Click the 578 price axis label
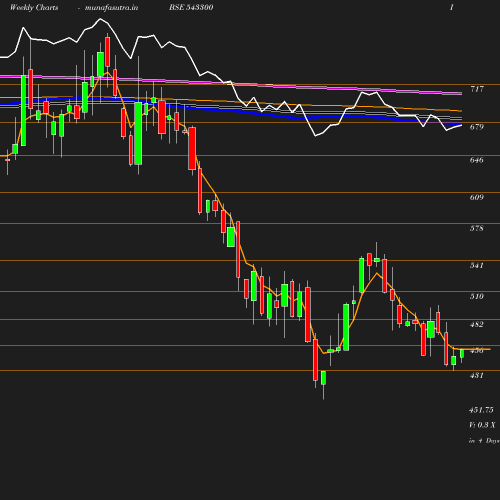The image size is (500, 500). point(477,228)
